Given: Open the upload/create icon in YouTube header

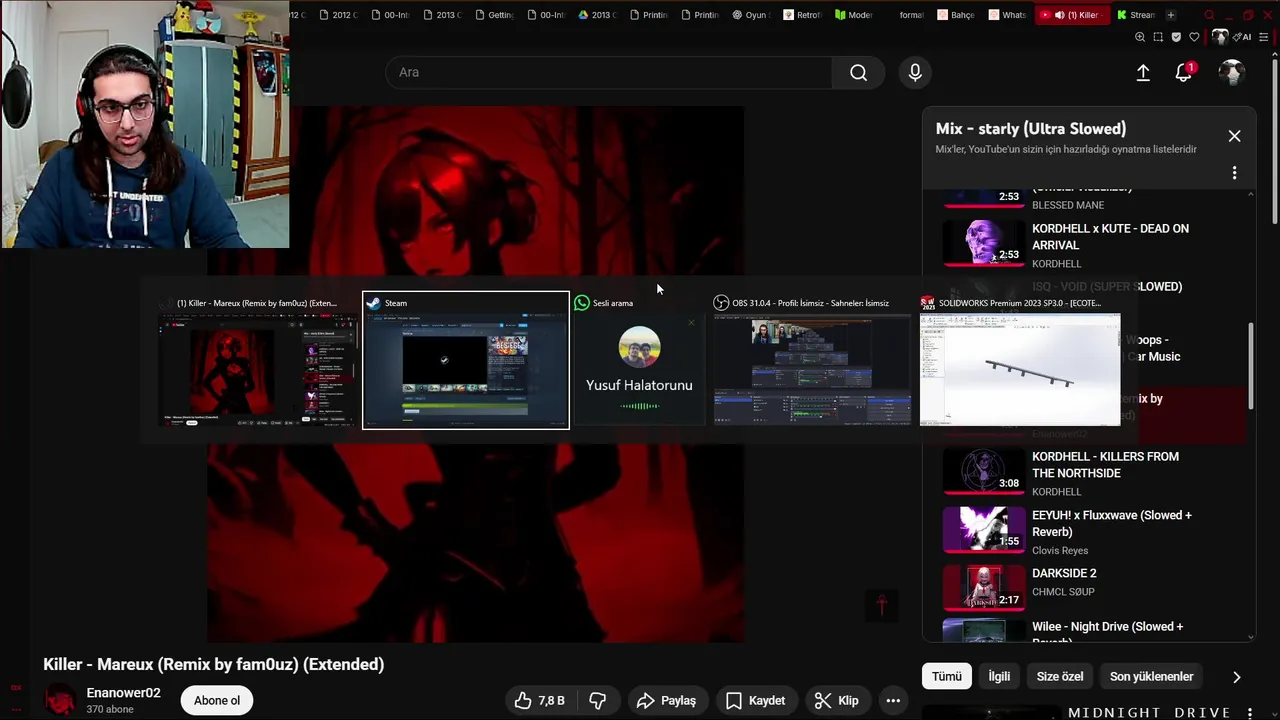Looking at the screenshot, I should tap(1143, 72).
